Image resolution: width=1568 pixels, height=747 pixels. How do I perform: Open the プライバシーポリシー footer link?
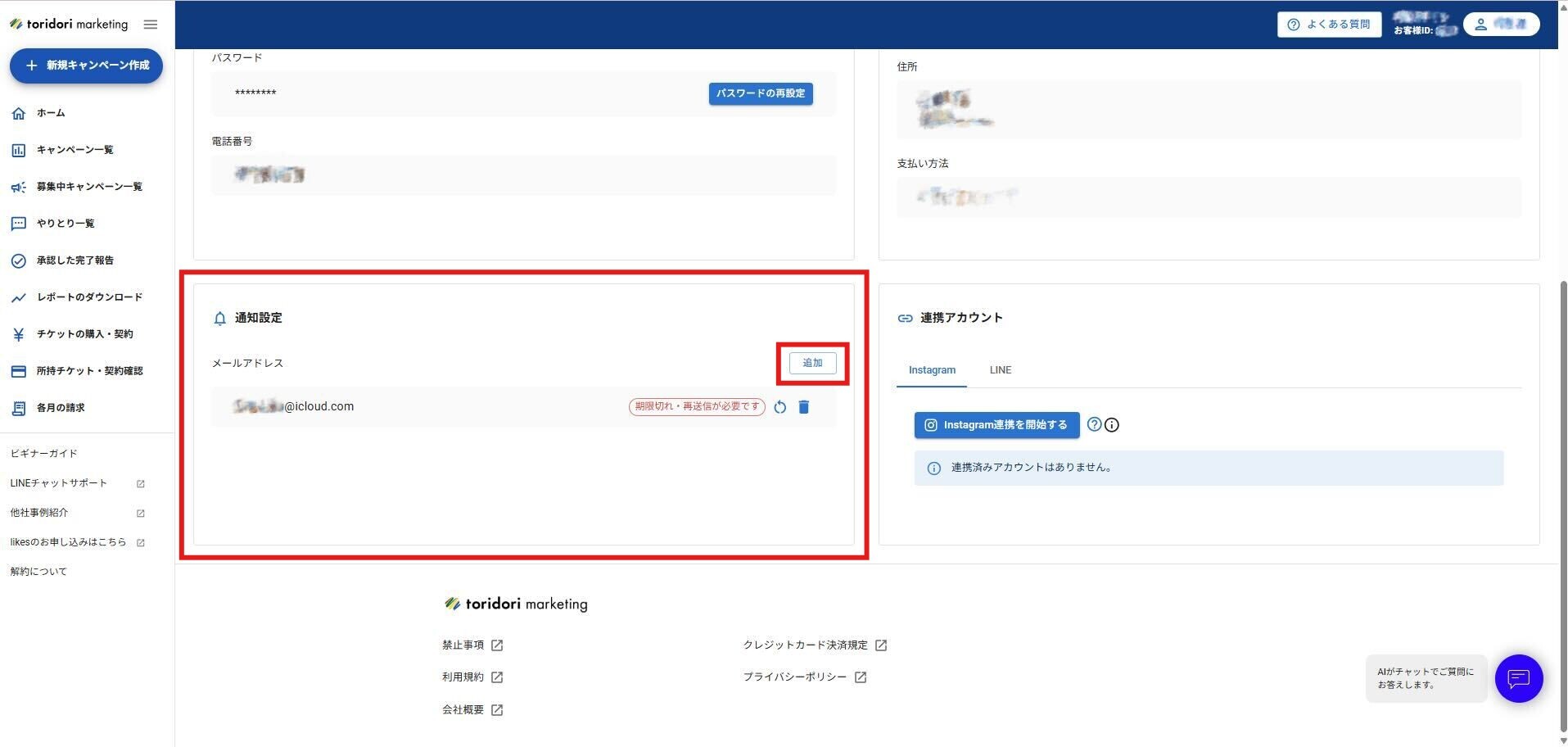[794, 677]
